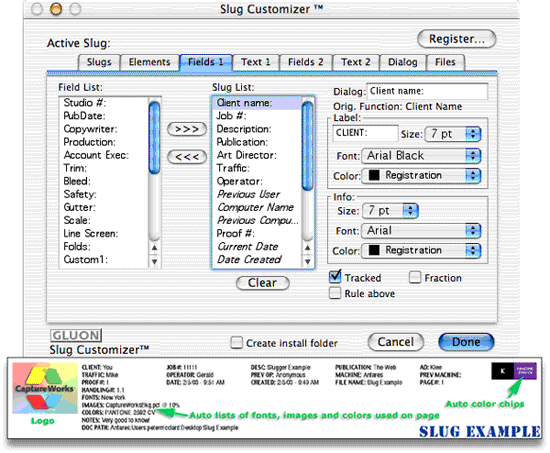Click the GLUON logo

(x=76, y=335)
